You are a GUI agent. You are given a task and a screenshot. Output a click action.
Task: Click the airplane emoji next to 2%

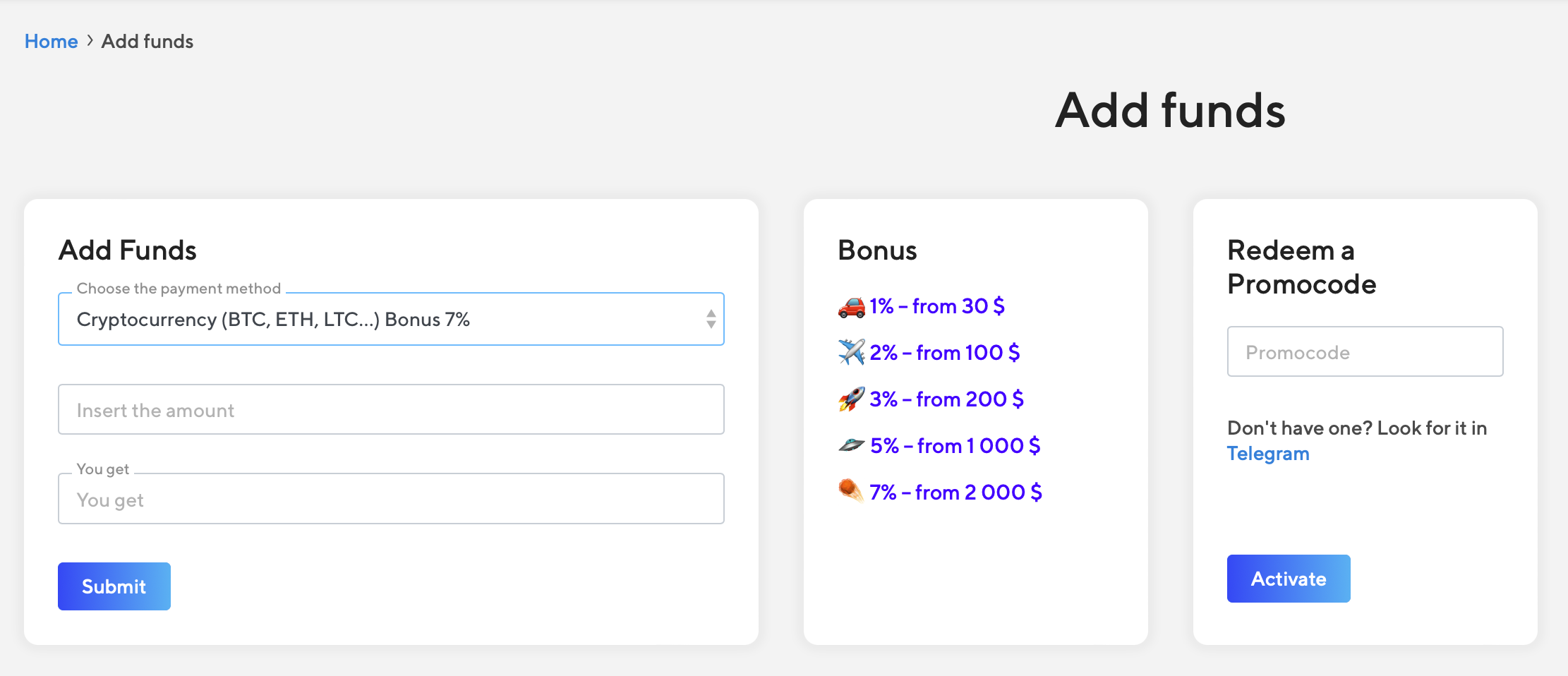[851, 352]
